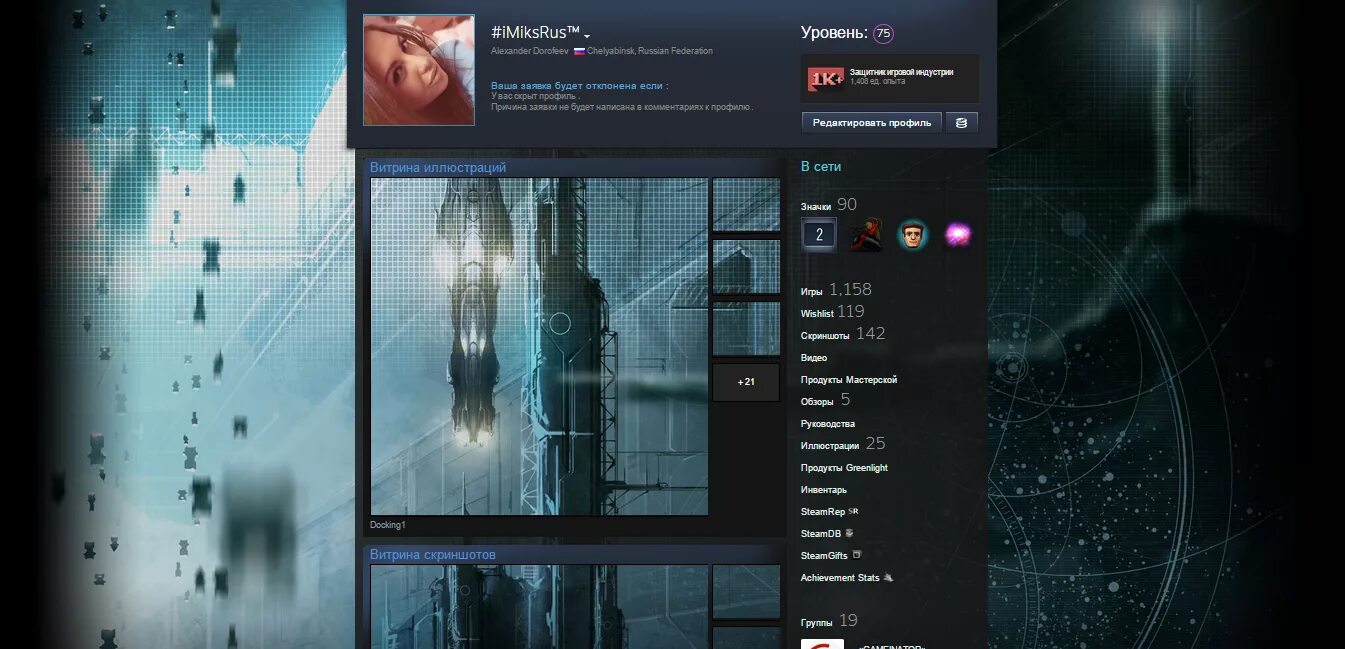Click the Alexander Dorofeev real name text
Viewport: 1345px width, 649px height.
530,51
